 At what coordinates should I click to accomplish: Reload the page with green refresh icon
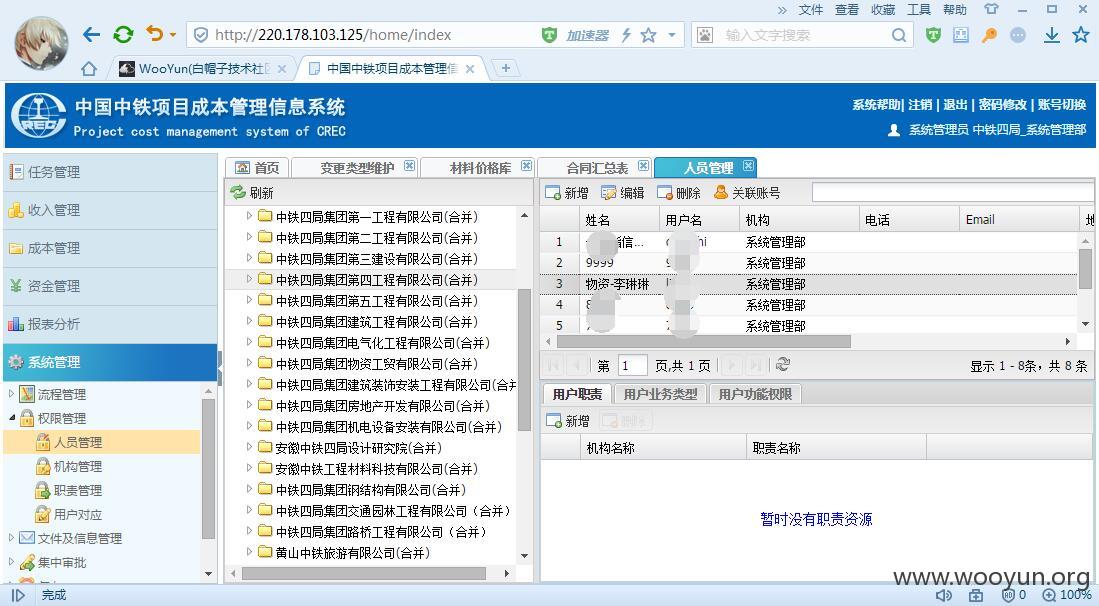coord(123,34)
